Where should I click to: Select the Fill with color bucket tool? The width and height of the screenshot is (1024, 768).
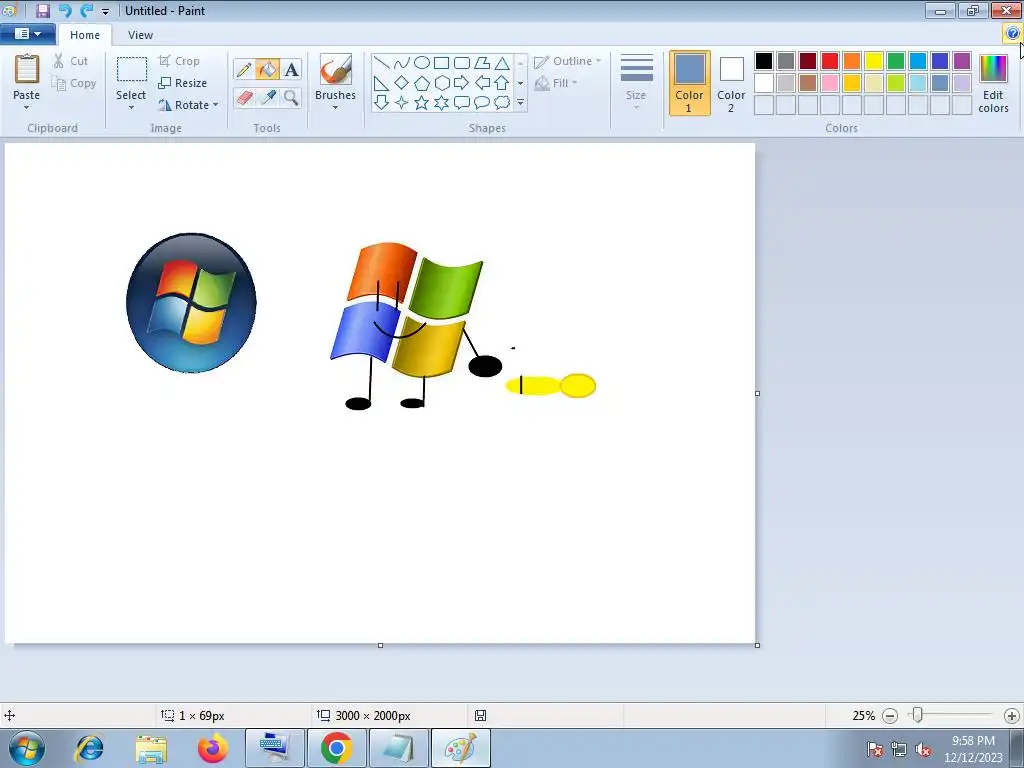pos(268,70)
